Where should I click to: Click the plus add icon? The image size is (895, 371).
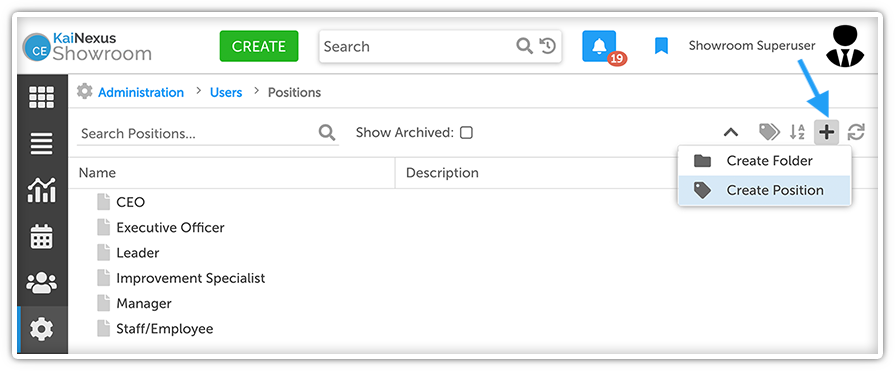point(826,132)
